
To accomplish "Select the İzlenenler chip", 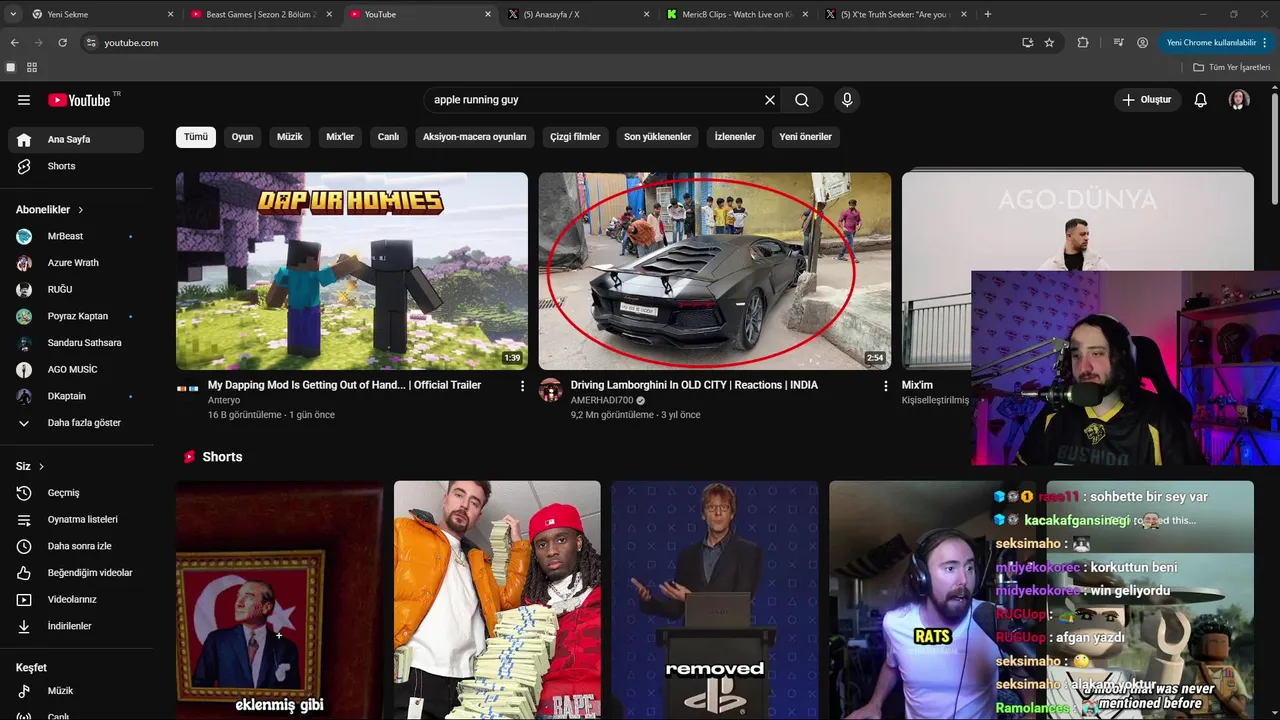I will click(735, 137).
